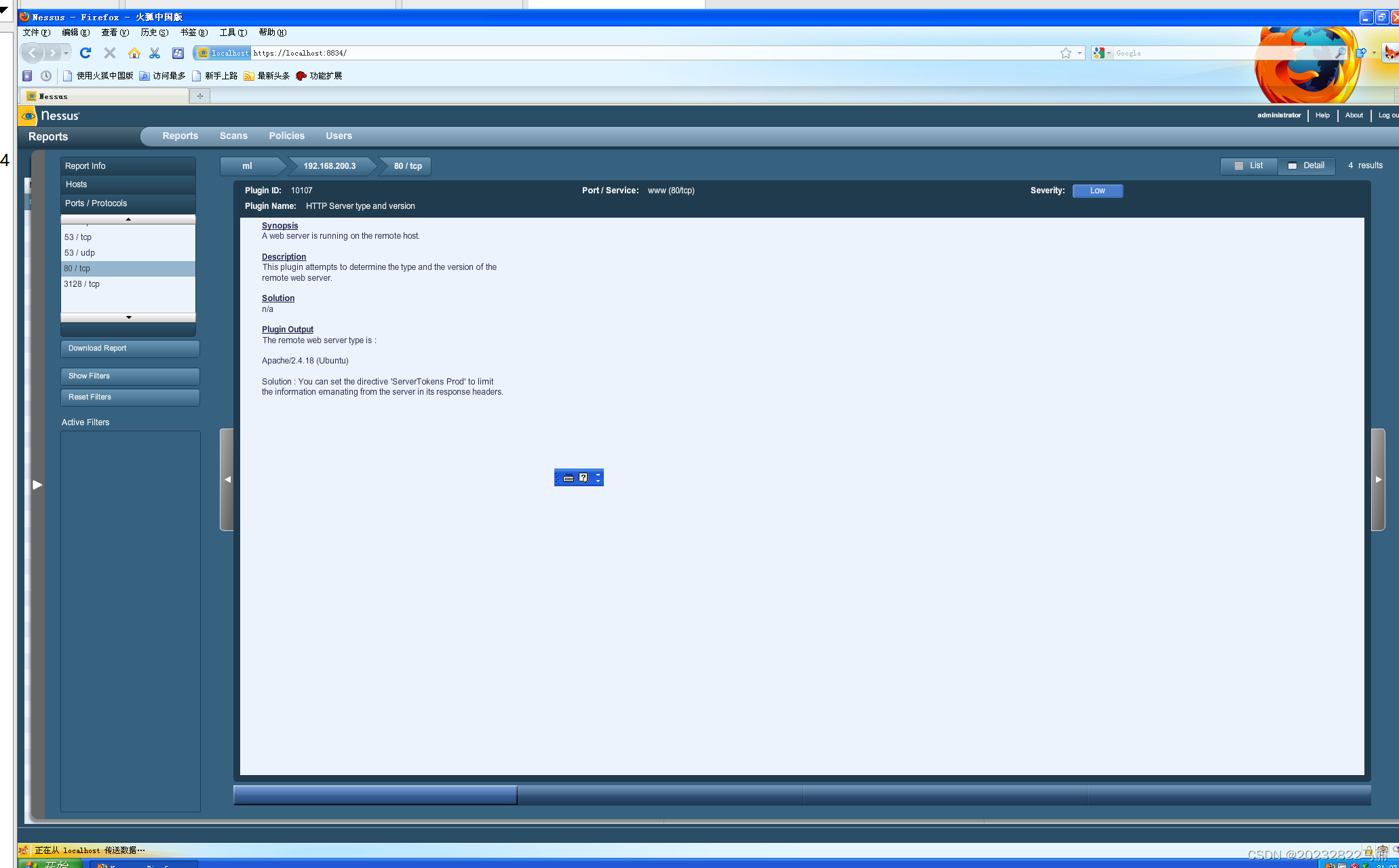Go to the Home page icon
The height and width of the screenshot is (868, 1399).
pos(134,53)
